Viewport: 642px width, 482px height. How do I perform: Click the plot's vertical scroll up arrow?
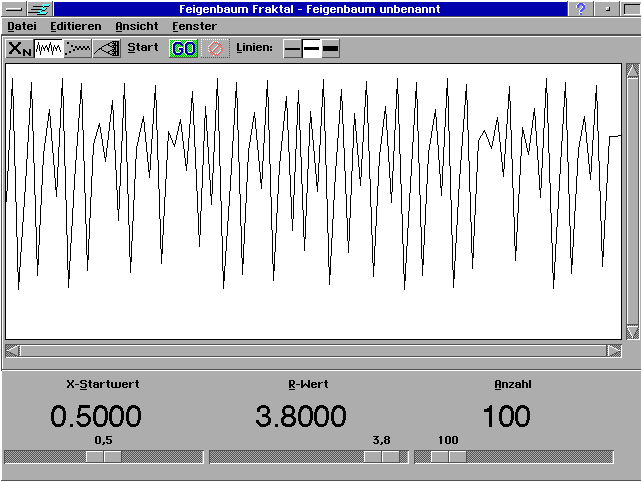click(x=632, y=71)
